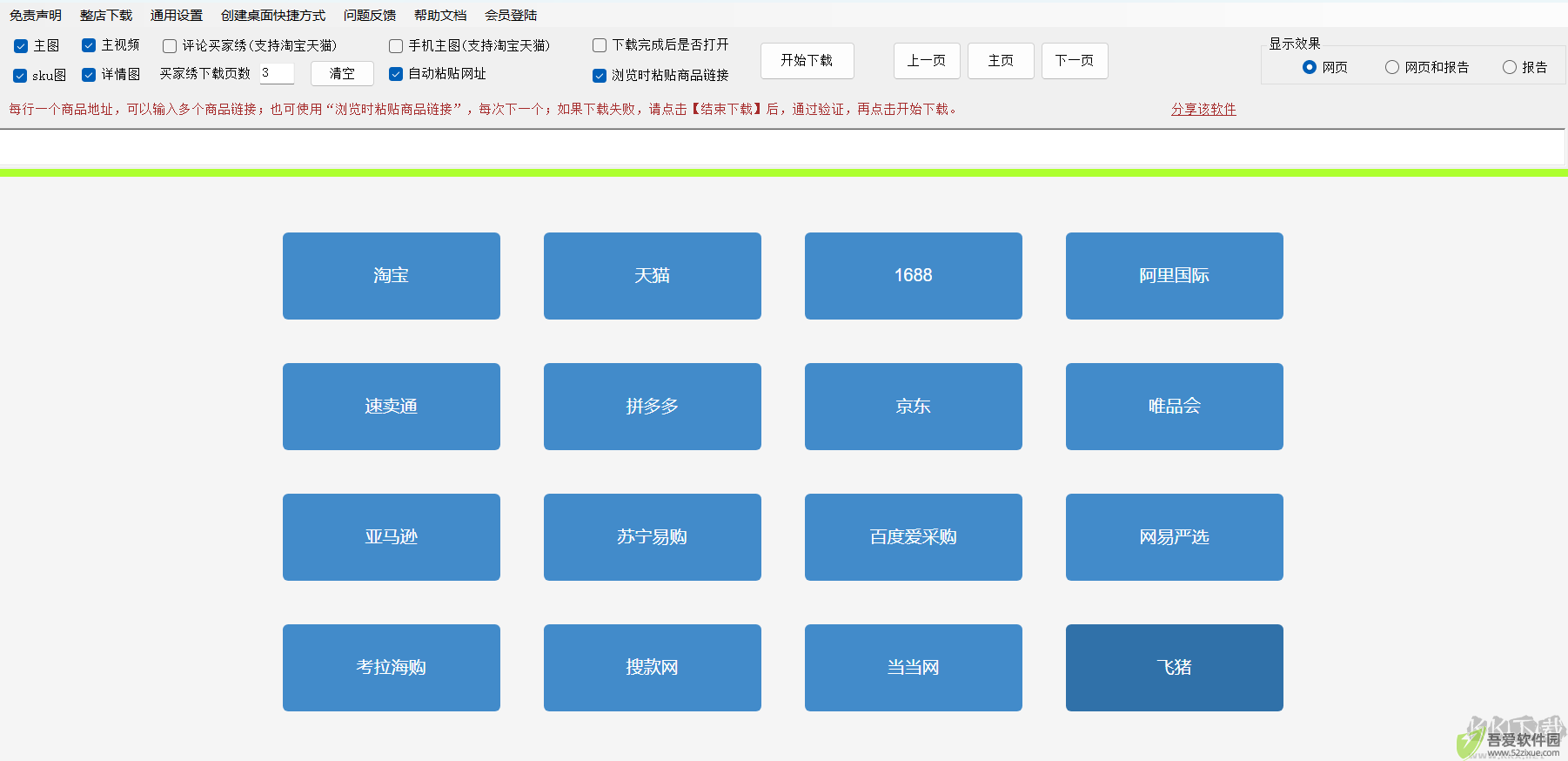Uncheck the 主视频 checkbox
This screenshot has height=761, width=1568.
point(89,45)
